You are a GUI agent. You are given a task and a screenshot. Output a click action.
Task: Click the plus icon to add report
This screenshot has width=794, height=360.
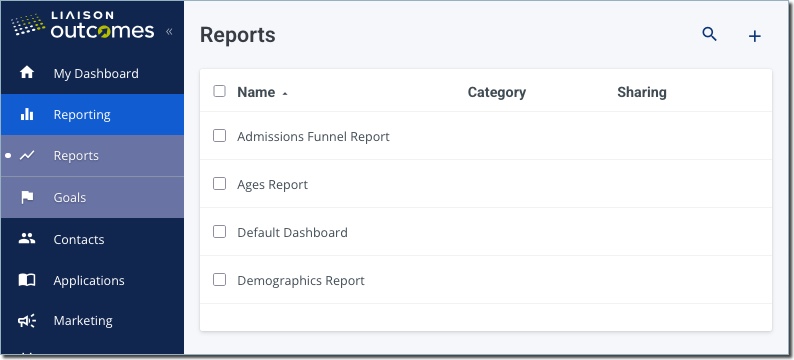tap(755, 36)
